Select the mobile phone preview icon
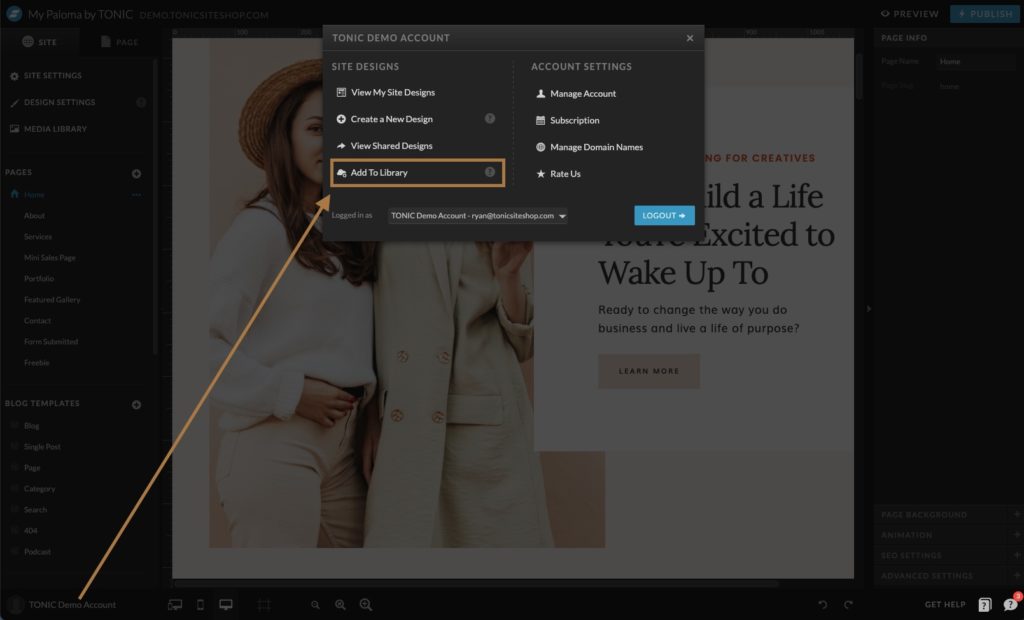The width and height of the screenshot is (1024, 620). 200,605
